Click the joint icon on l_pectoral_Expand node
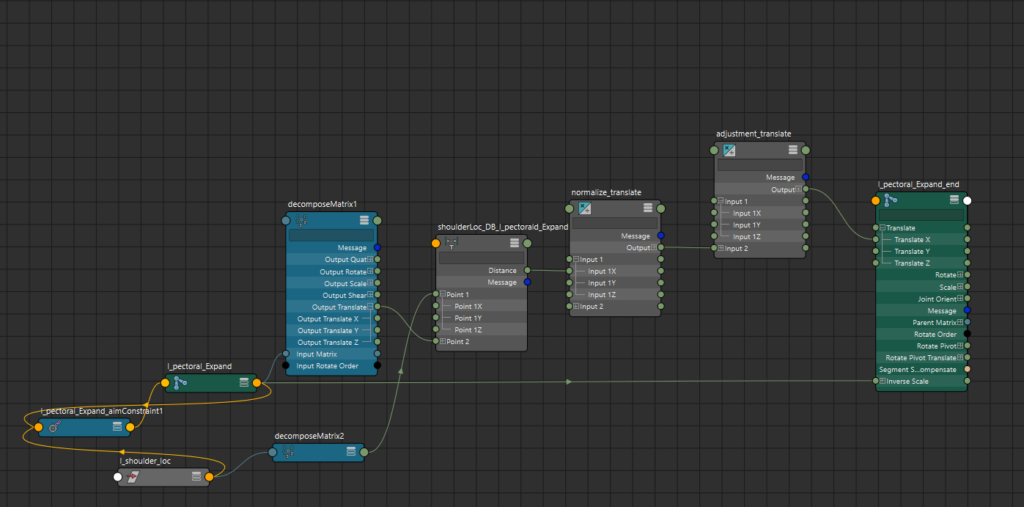The height and width of the screenshot is (507, 1024). [x=180, y=382]
